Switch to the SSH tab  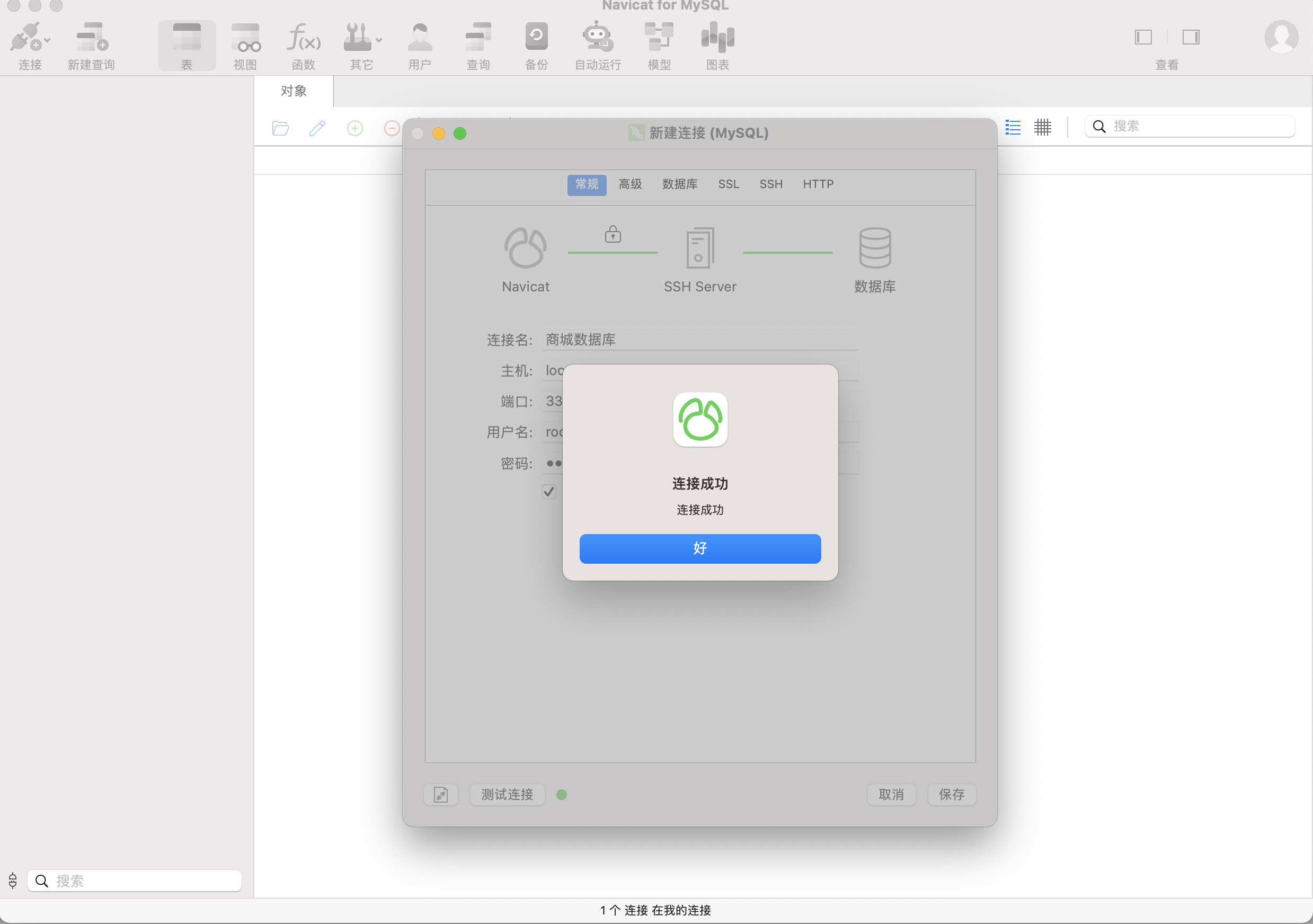770,184
